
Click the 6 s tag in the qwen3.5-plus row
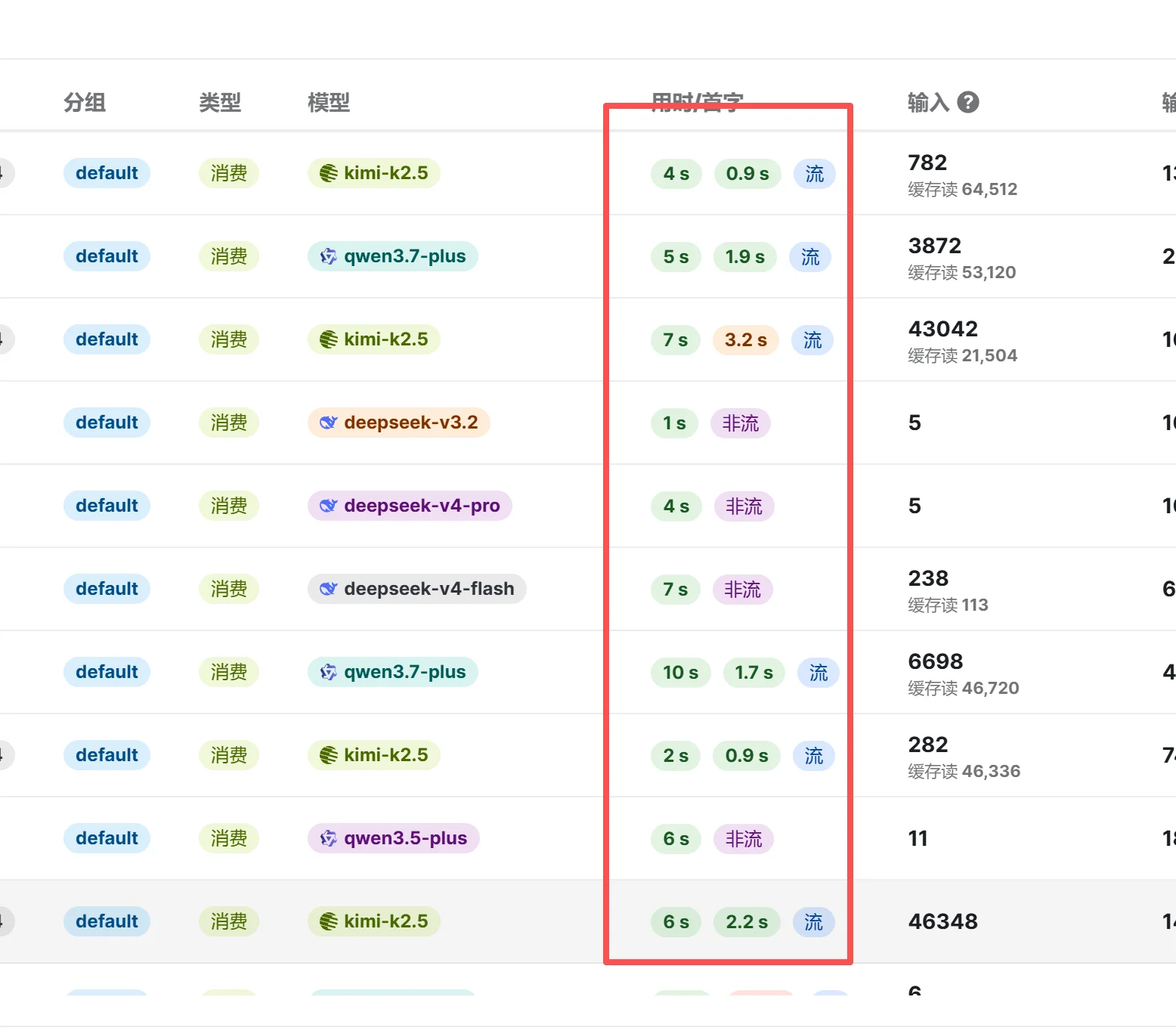coord(676,839)
